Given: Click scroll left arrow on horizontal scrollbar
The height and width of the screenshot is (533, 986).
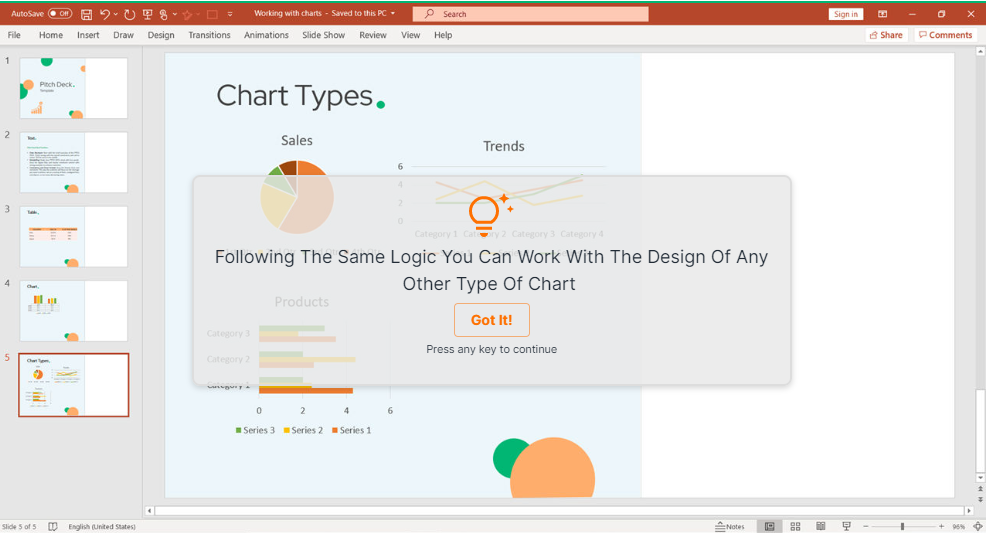Looking at the screenshot, I should tap(149, 510).
